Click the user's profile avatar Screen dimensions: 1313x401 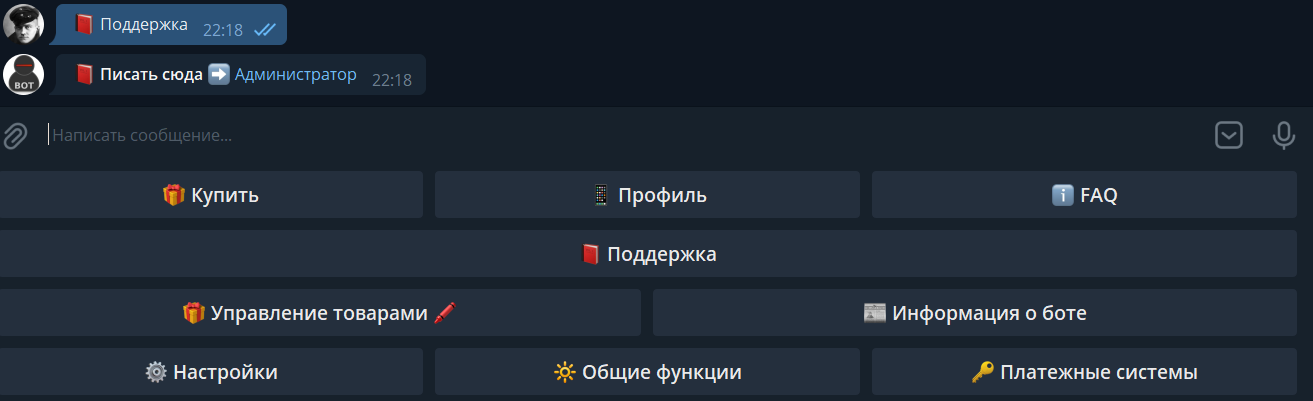click(23, 24)
